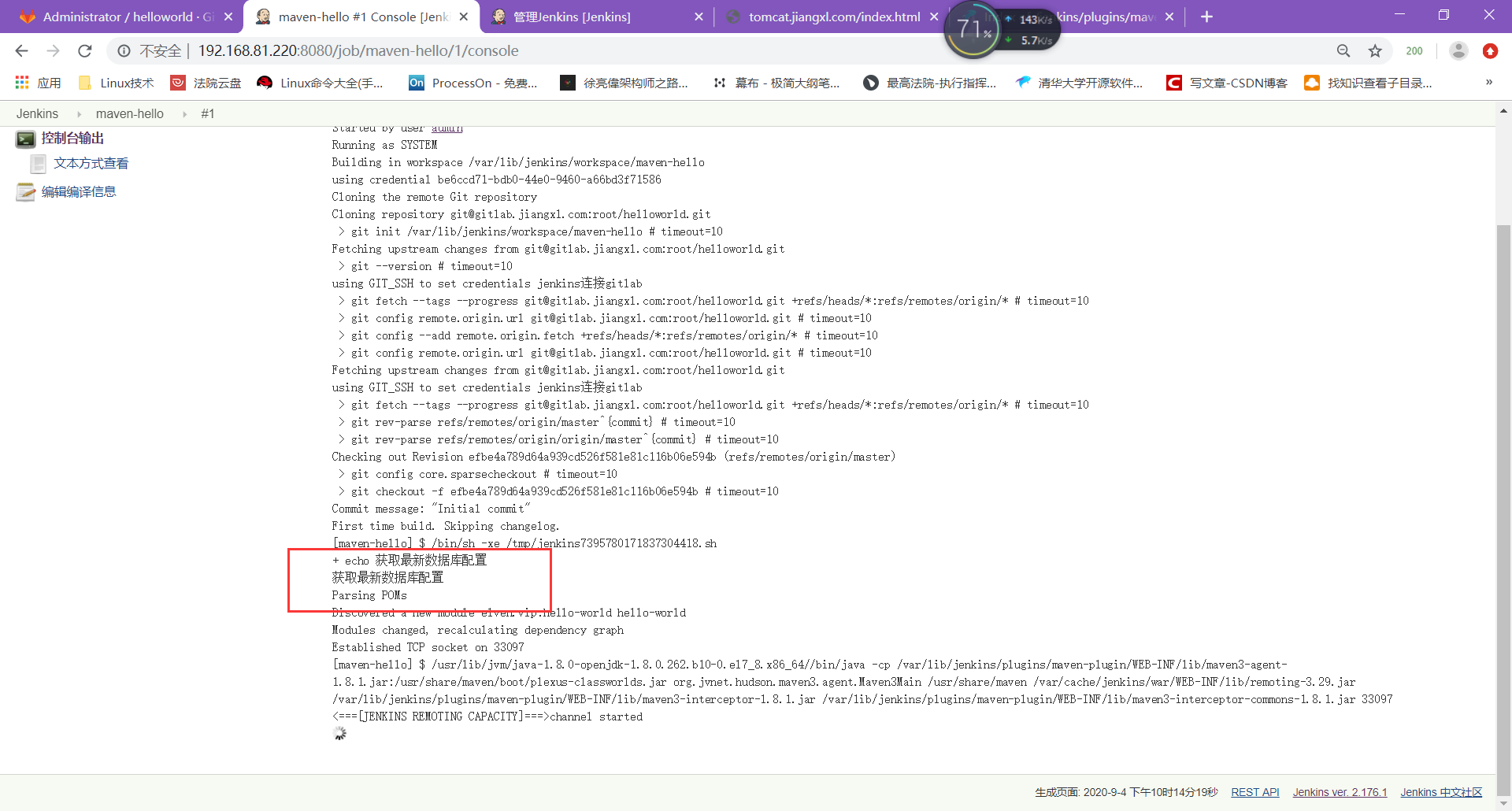Click the 200 extension badge in toolbar
This screenshot has width=1512, height=811.
[x=1414, y=51]
